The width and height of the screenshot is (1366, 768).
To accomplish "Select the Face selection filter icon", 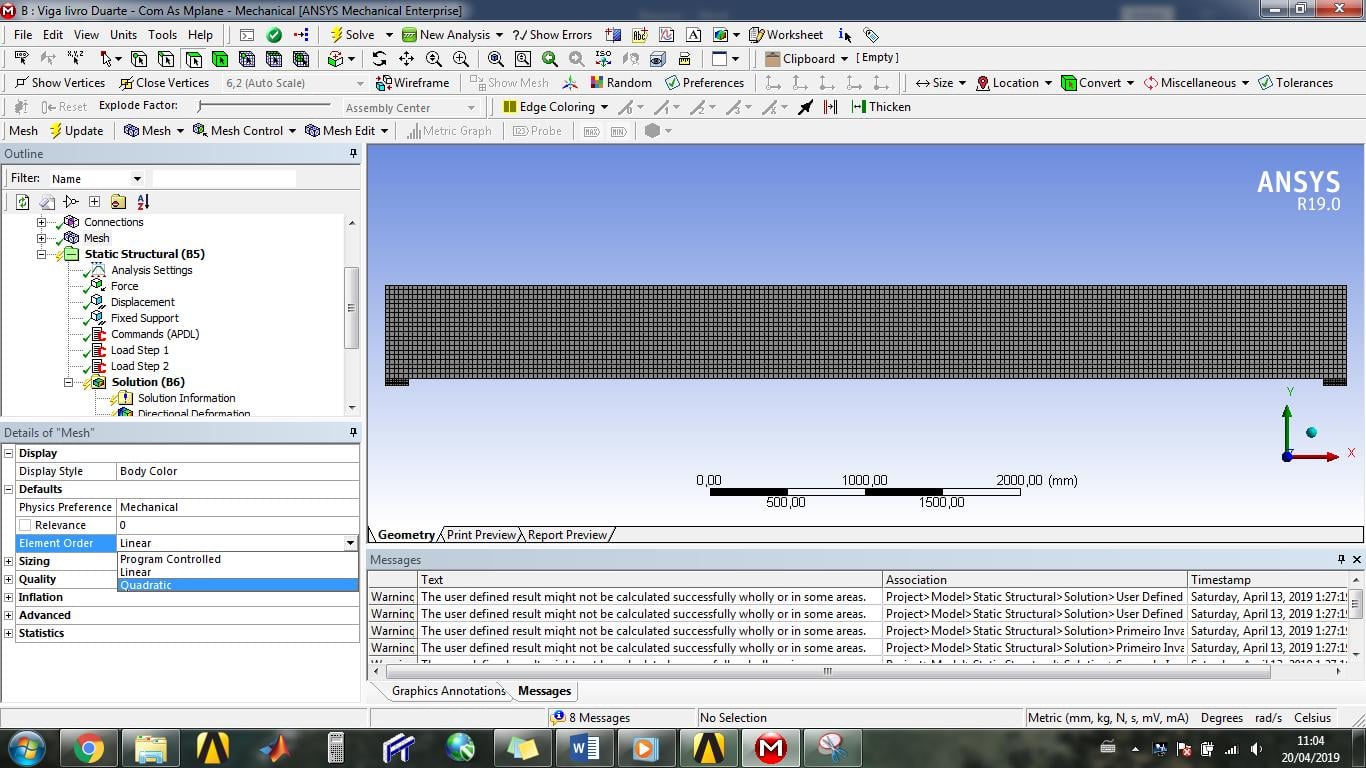I will [x=193, y=59].
